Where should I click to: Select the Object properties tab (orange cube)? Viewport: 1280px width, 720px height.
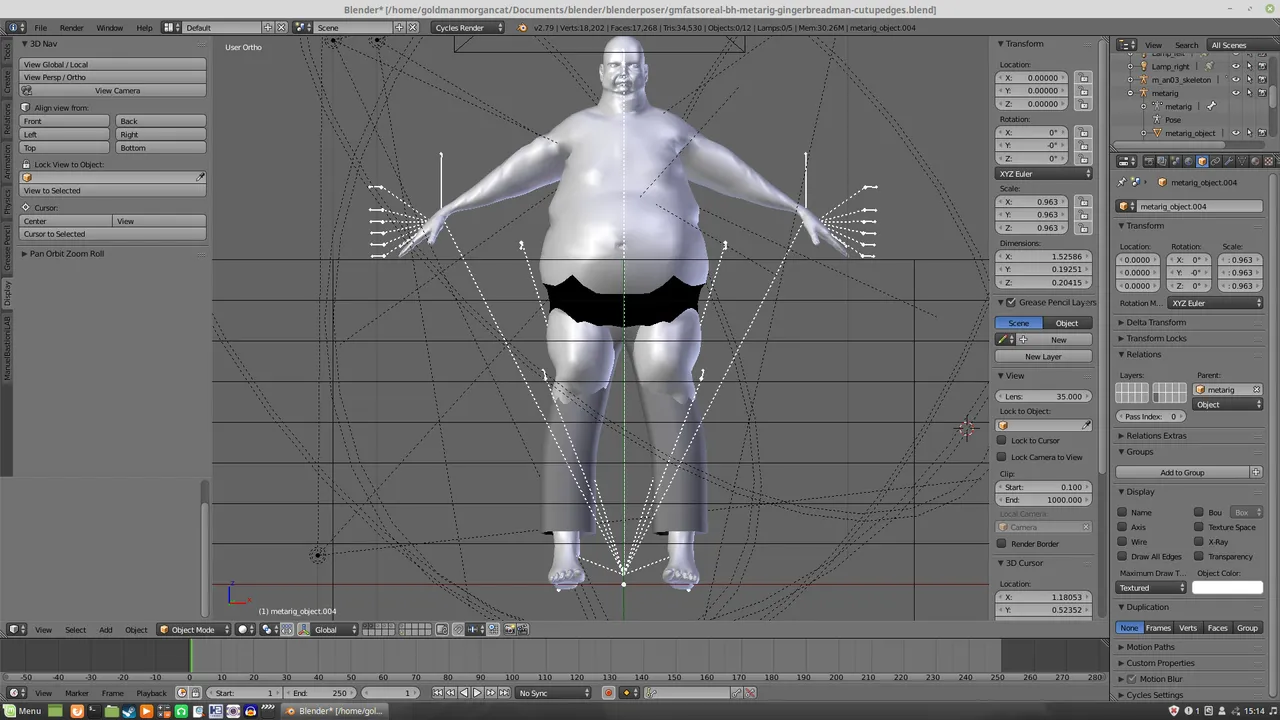(x=1202, y=161)
